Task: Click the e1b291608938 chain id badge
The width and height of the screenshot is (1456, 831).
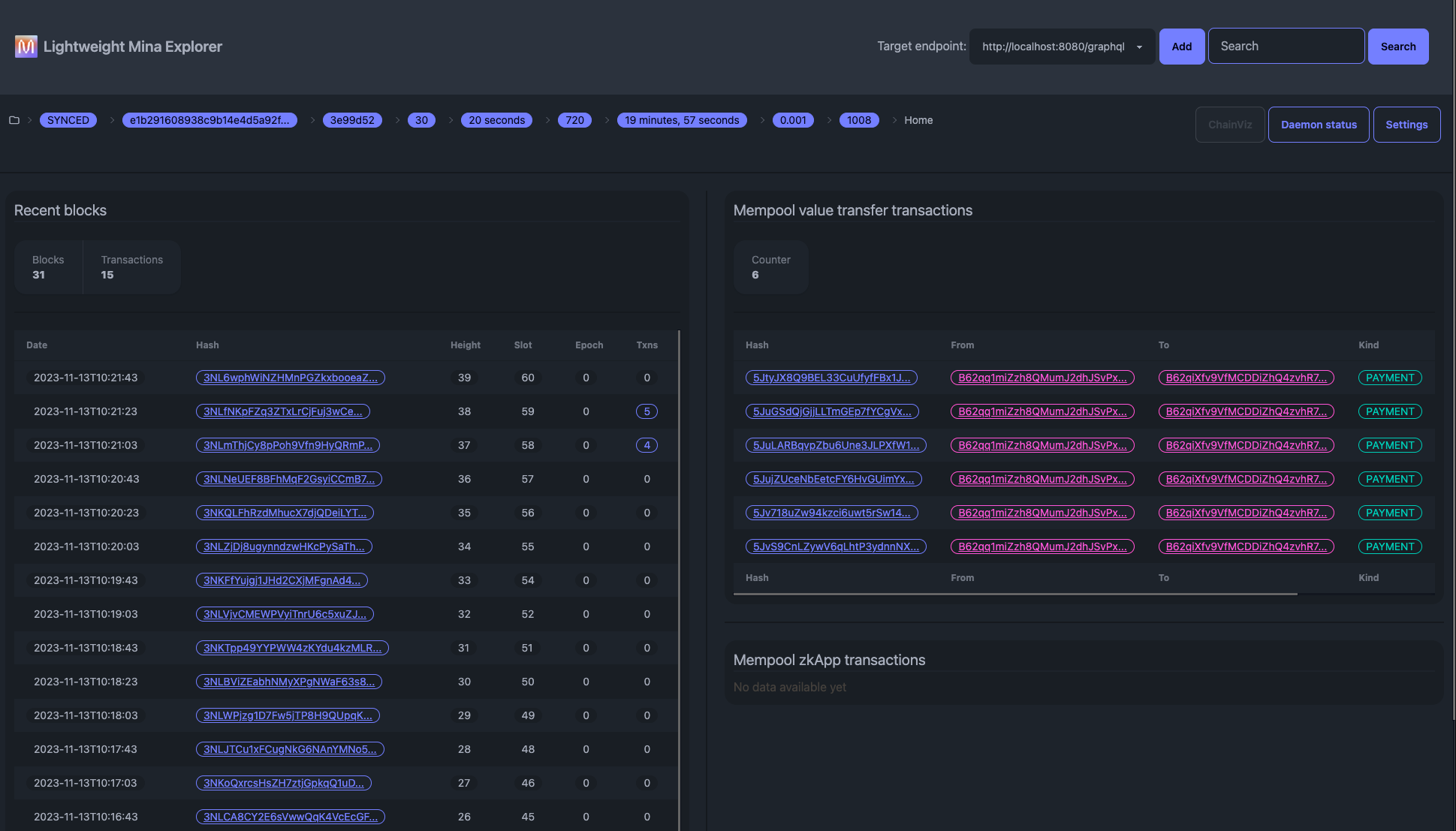Action: (210, 120)
